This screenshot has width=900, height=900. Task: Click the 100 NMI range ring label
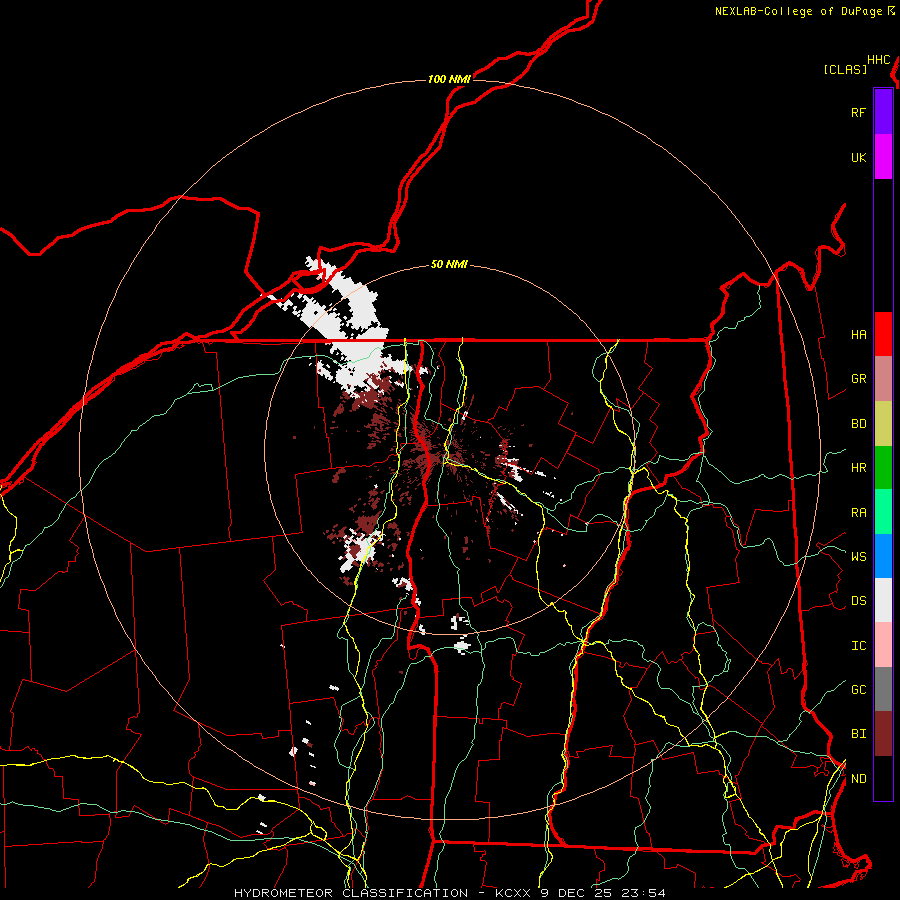(x=449, y=79)
